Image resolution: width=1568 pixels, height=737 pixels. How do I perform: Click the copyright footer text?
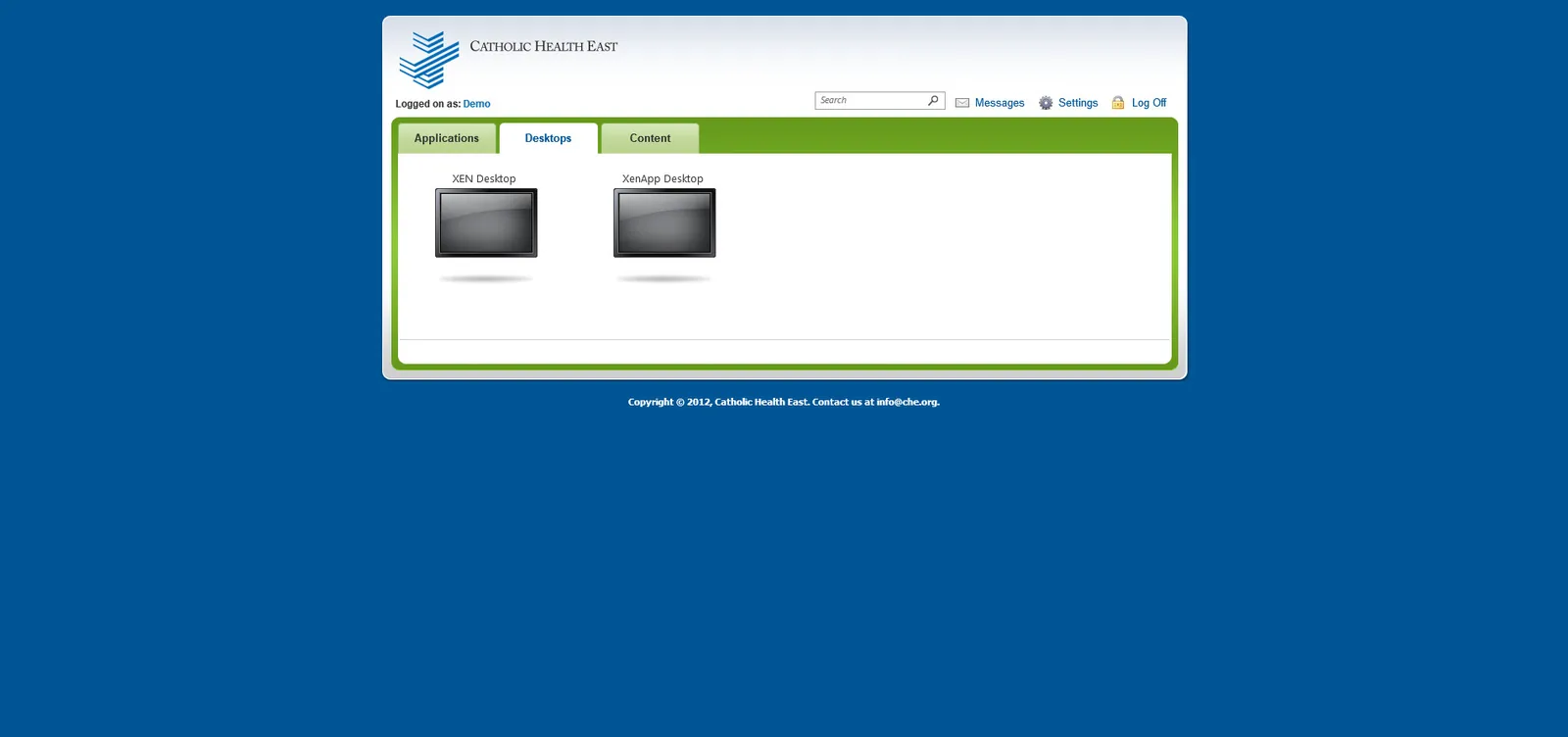click(784, 402)
